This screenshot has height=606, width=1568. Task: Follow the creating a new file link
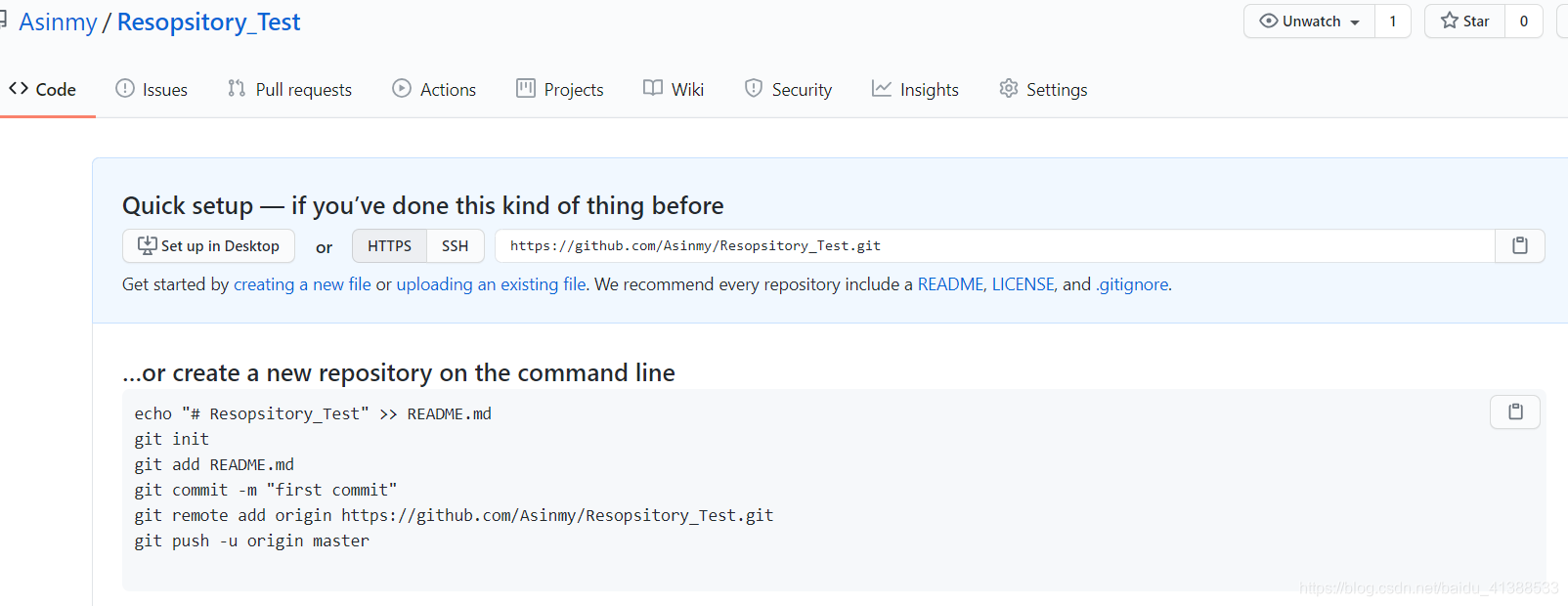(x=302, y=284)
